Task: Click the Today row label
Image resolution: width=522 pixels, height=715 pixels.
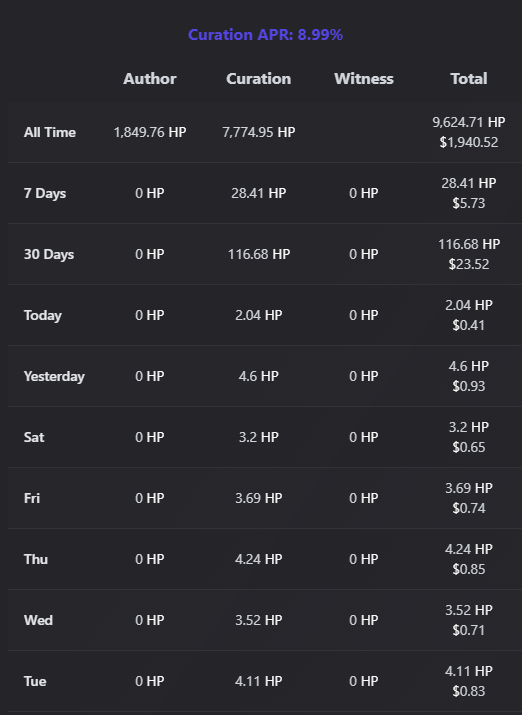Action: [x=42, y=316]
